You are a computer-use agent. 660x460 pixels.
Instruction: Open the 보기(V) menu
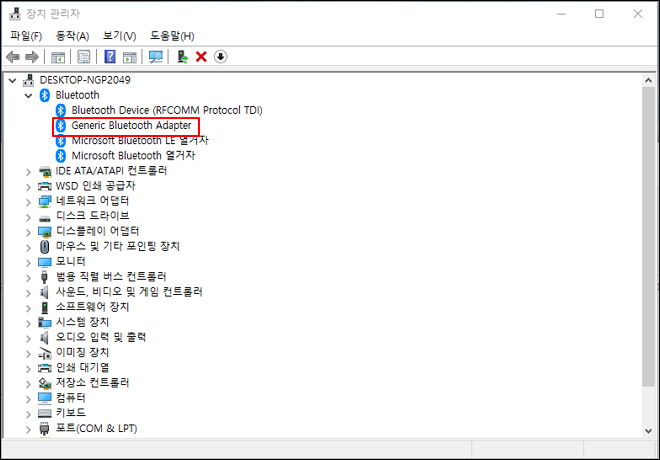[x=120, y=36]
